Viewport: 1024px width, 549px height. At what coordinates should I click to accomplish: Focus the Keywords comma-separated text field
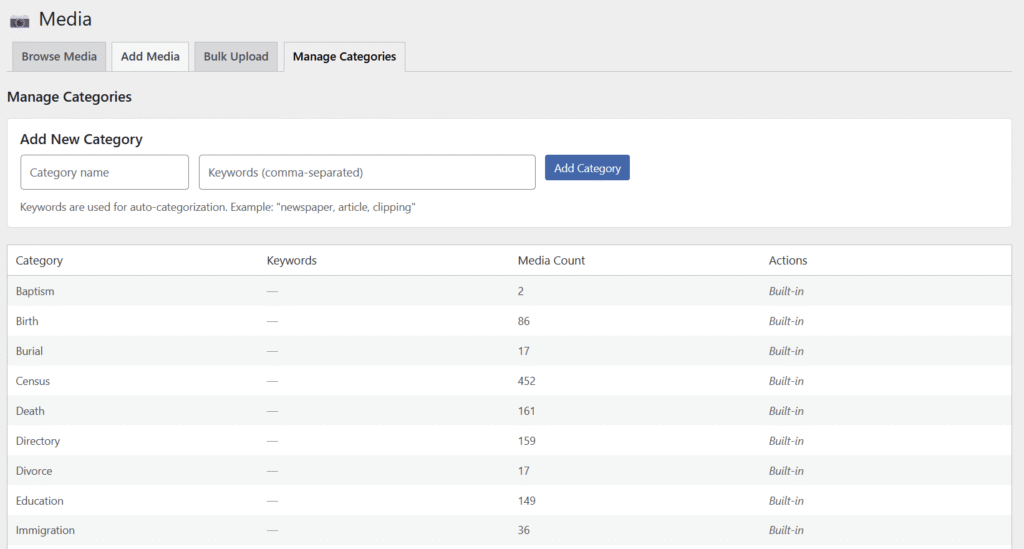[367, 172]
